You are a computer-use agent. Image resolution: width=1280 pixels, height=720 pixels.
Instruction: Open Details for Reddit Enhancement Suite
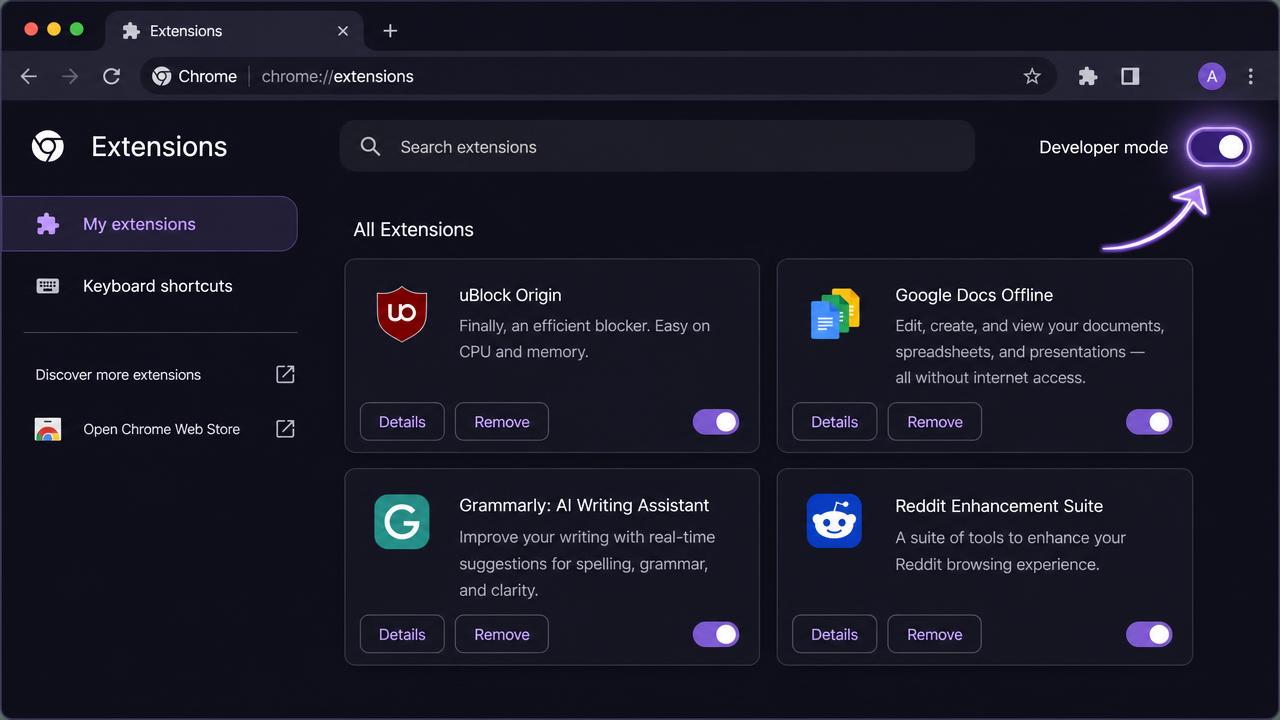pyautogui.click(x=834, y=634)
